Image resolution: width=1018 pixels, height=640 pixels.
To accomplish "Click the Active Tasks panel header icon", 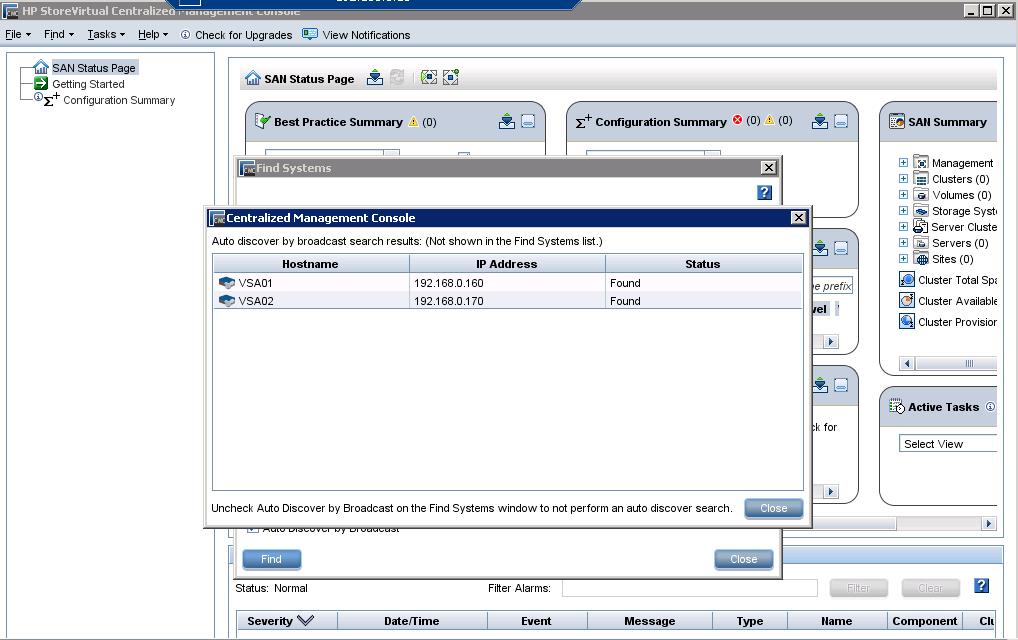I will point(897,406).
